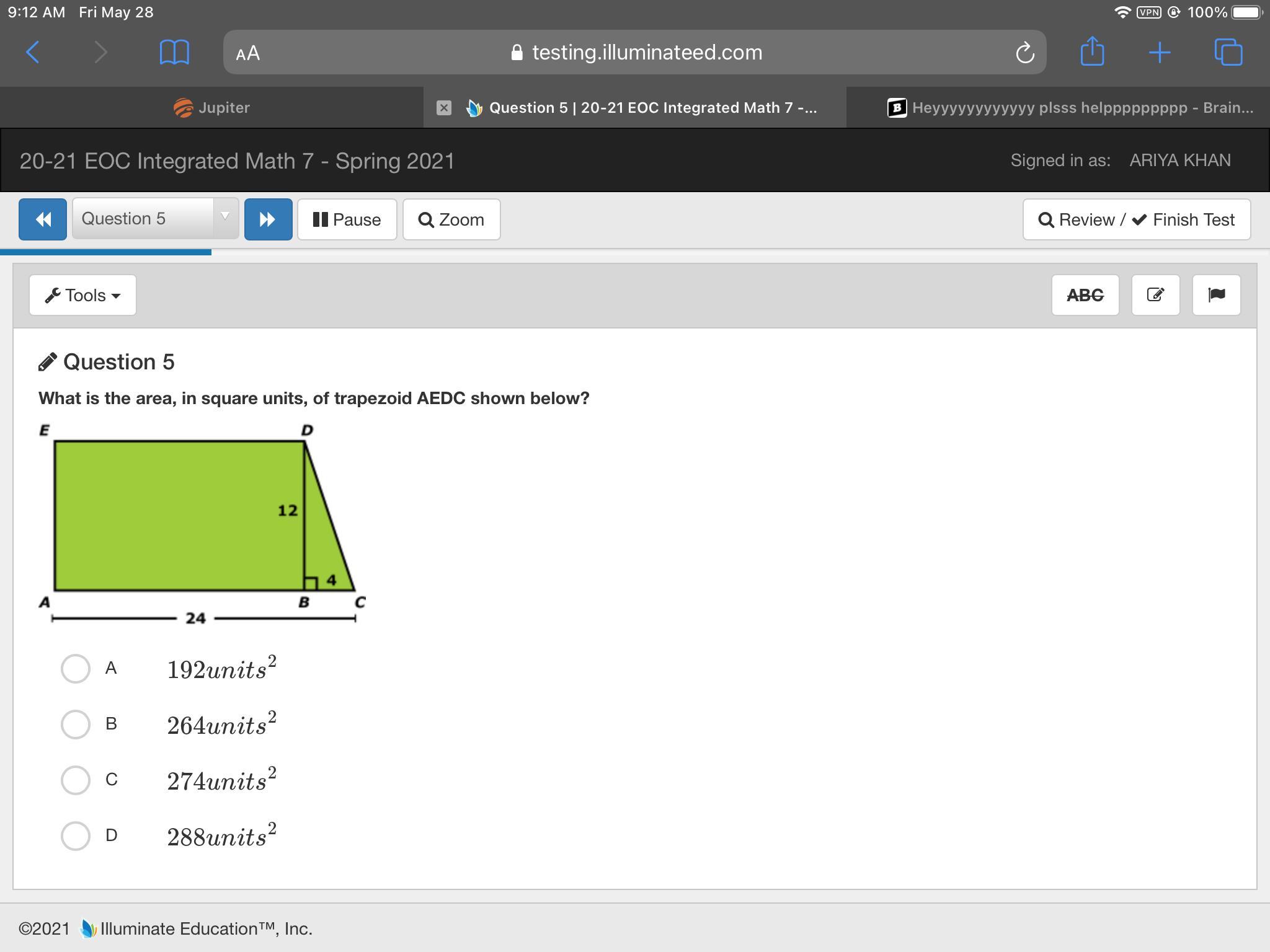Tap the AA reader text size menu
Viewport: 1270px width, 952px height.
point(248,53)
